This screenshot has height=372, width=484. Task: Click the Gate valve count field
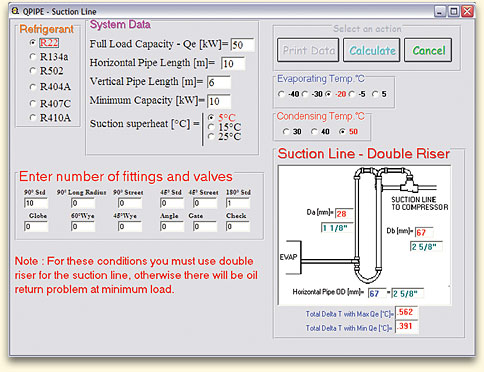[x=205, y=226]
